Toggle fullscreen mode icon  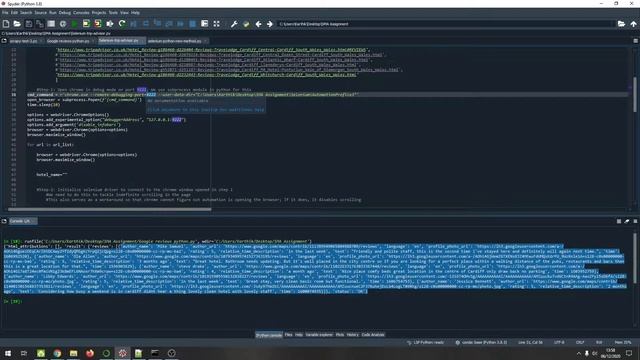click(x=216, y=24)
